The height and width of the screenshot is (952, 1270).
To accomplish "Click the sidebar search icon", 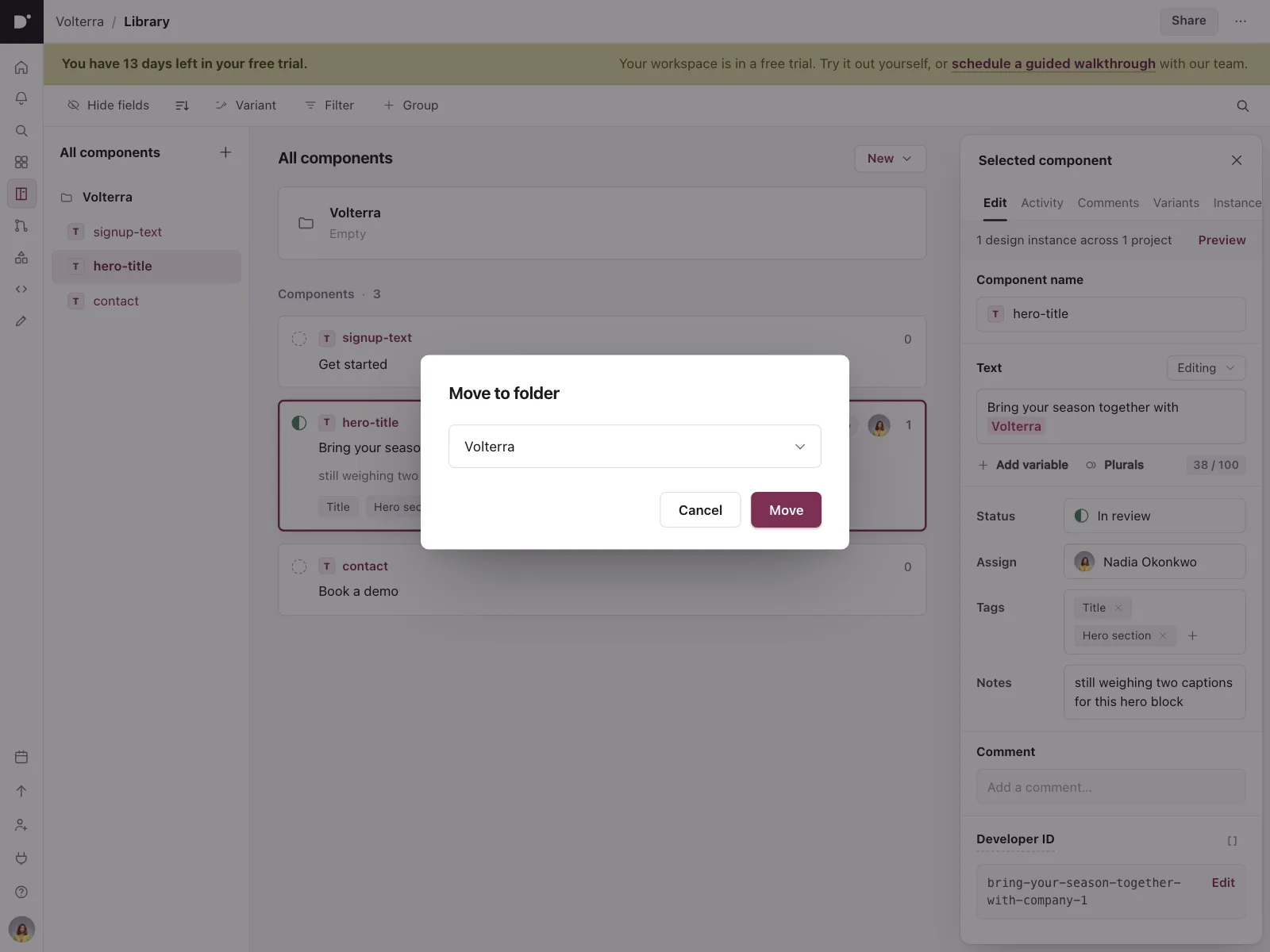I will [21, 131].
